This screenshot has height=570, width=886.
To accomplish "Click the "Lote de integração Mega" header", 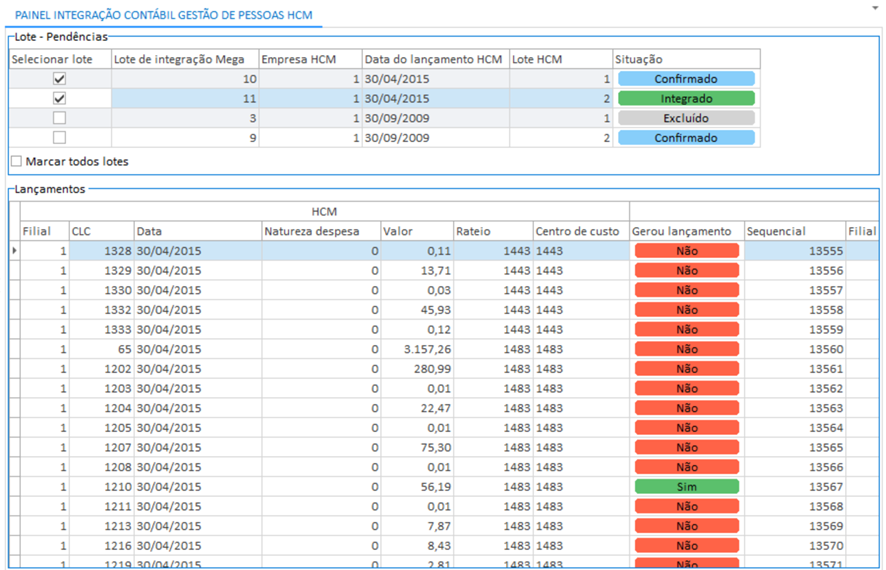I will (x=184, y=59).
